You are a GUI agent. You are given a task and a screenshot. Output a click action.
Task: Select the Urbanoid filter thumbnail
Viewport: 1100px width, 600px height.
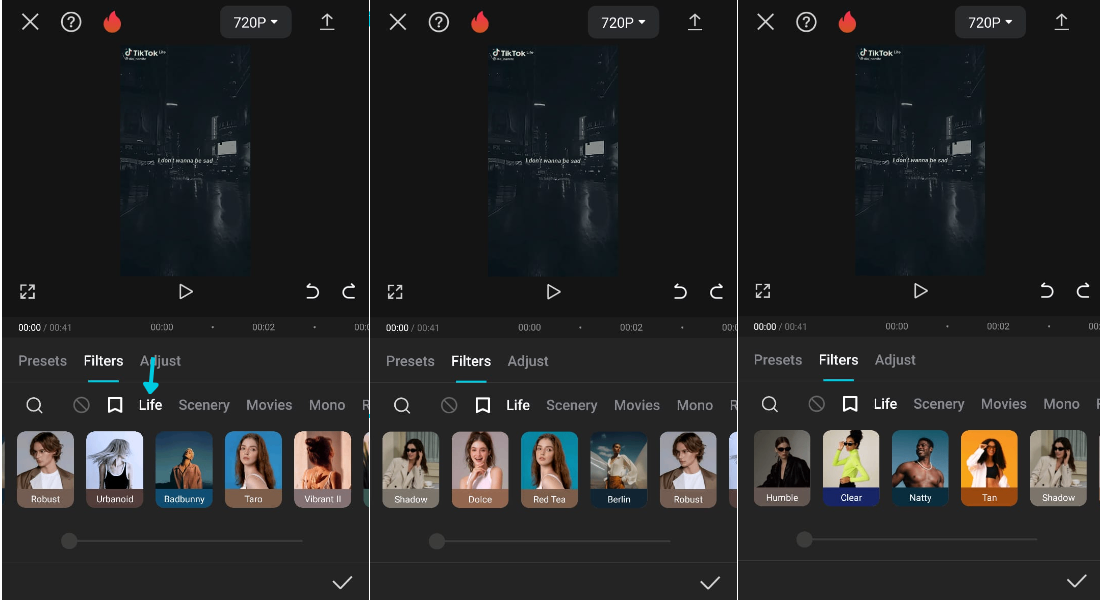(x=114, y=469)
